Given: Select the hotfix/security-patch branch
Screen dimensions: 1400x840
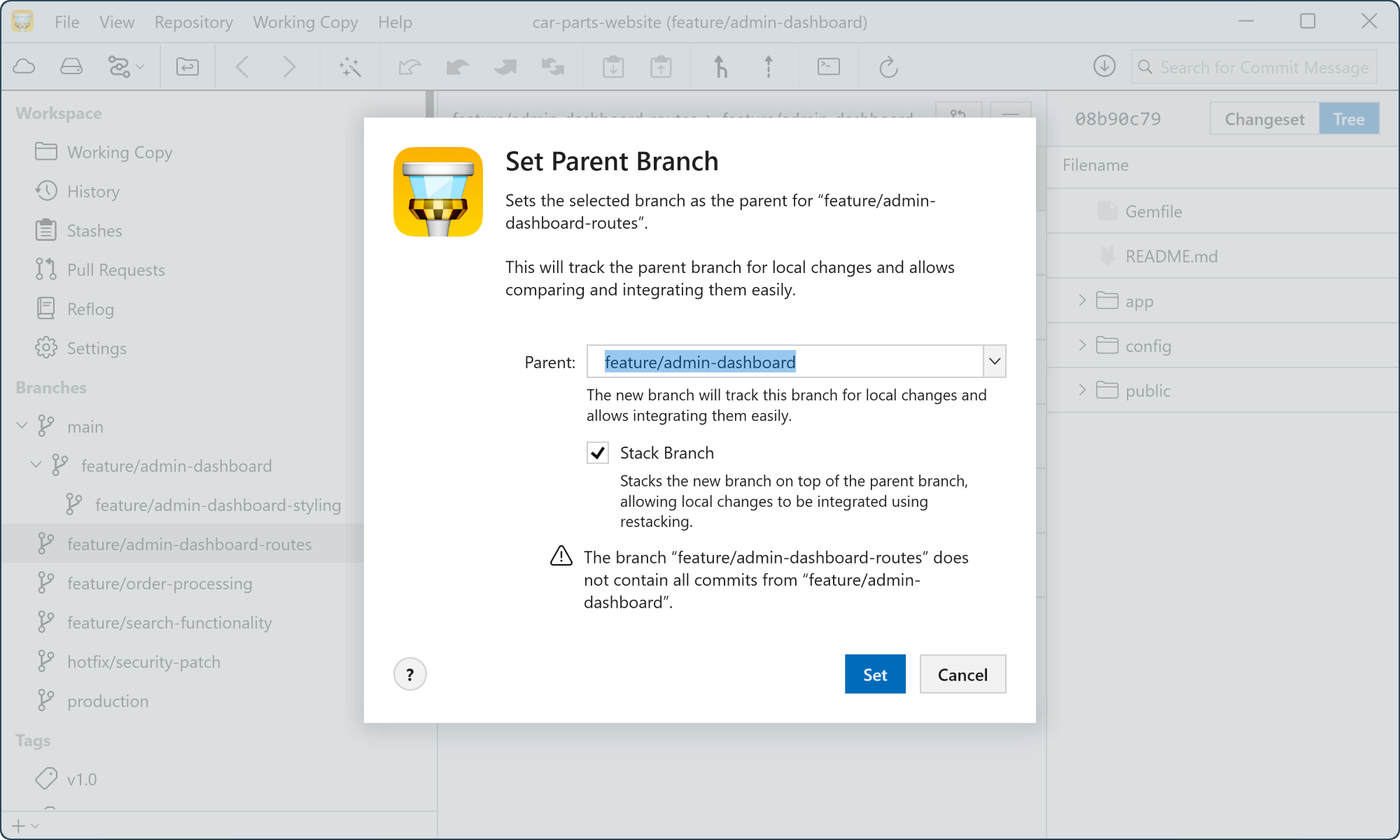Looking at the screenshot, I should 143,661.
